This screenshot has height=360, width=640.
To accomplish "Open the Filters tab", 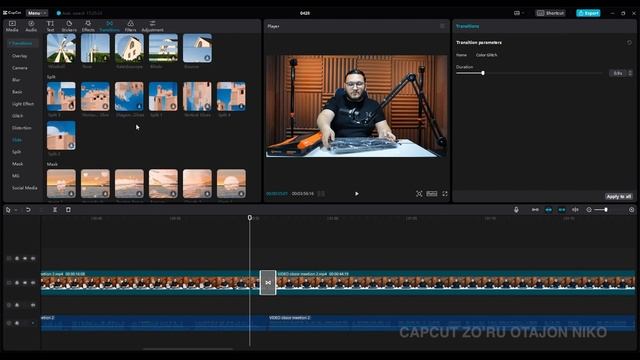I will click(130, 26).
